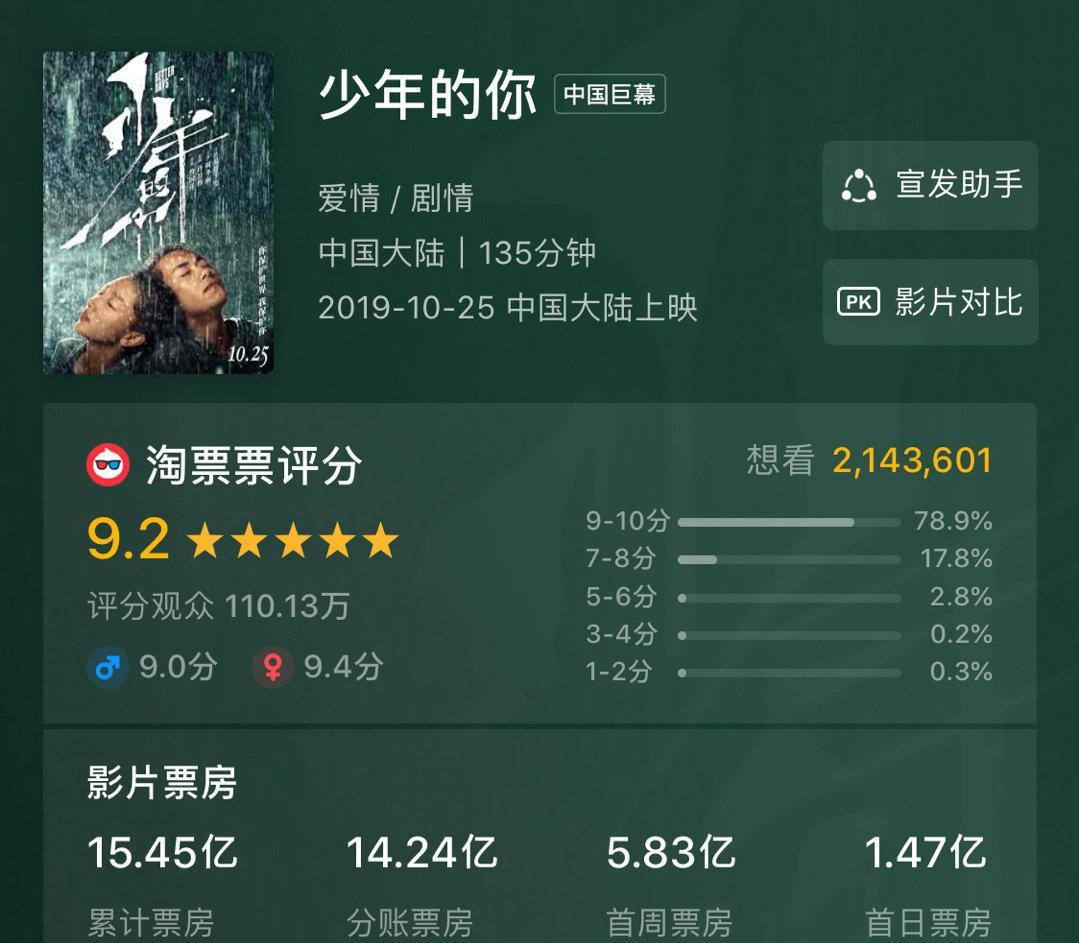Tap the 7-8分 rating distribution bar
1079x943 pixels.
click(789, 560)
